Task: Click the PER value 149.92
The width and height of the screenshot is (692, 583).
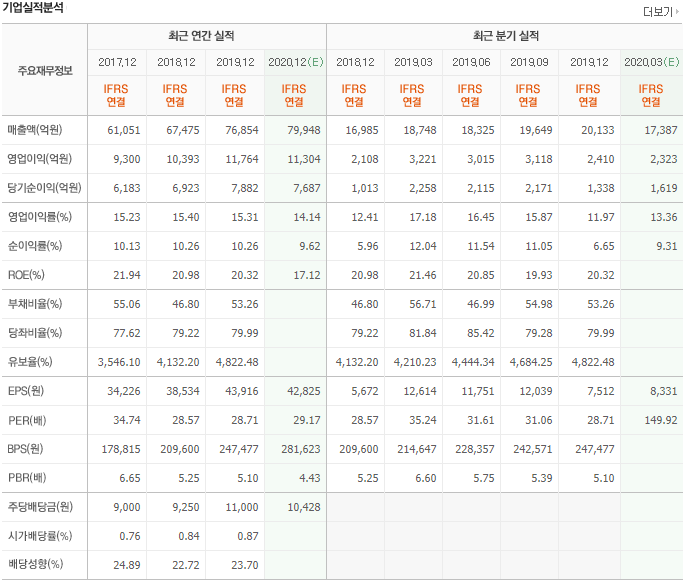Action: 661,420
